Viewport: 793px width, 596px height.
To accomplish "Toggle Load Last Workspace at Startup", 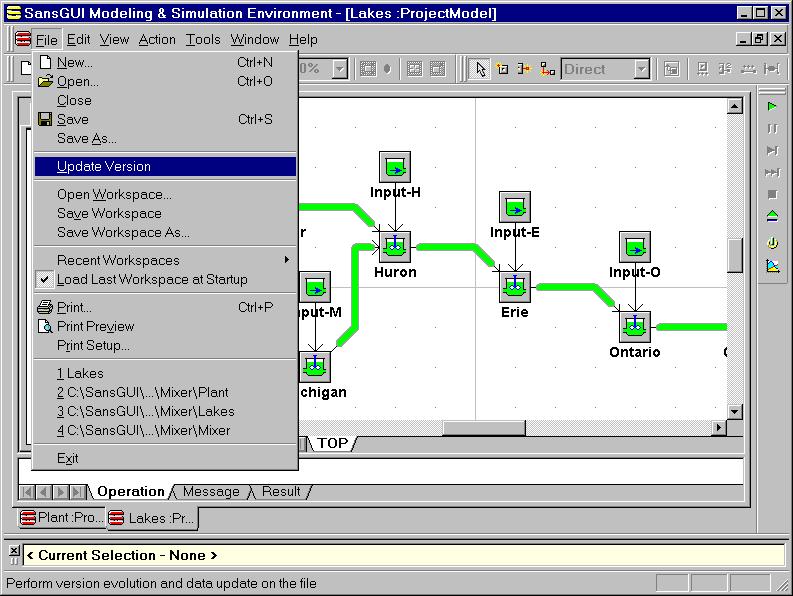I will tap(151, 279).
